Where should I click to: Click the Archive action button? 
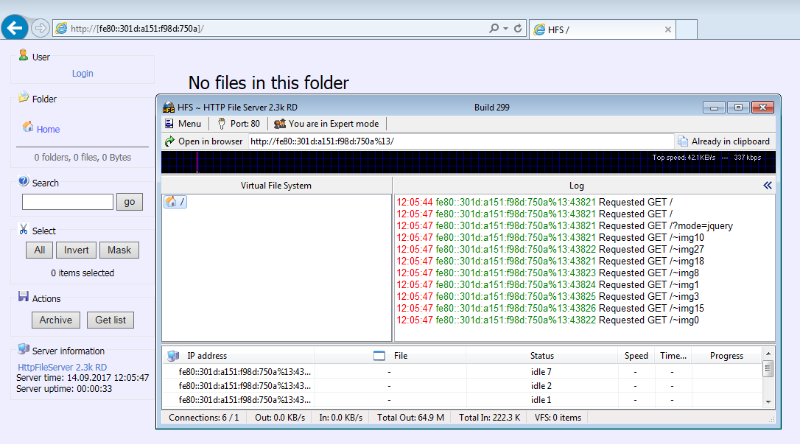54,320
